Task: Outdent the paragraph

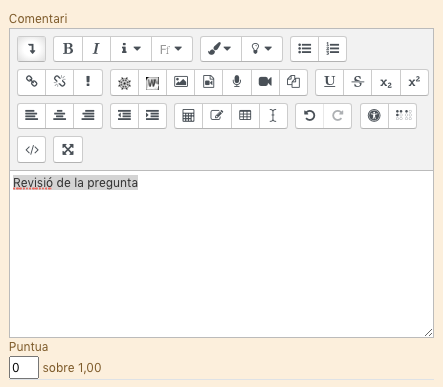Action: 124,116
